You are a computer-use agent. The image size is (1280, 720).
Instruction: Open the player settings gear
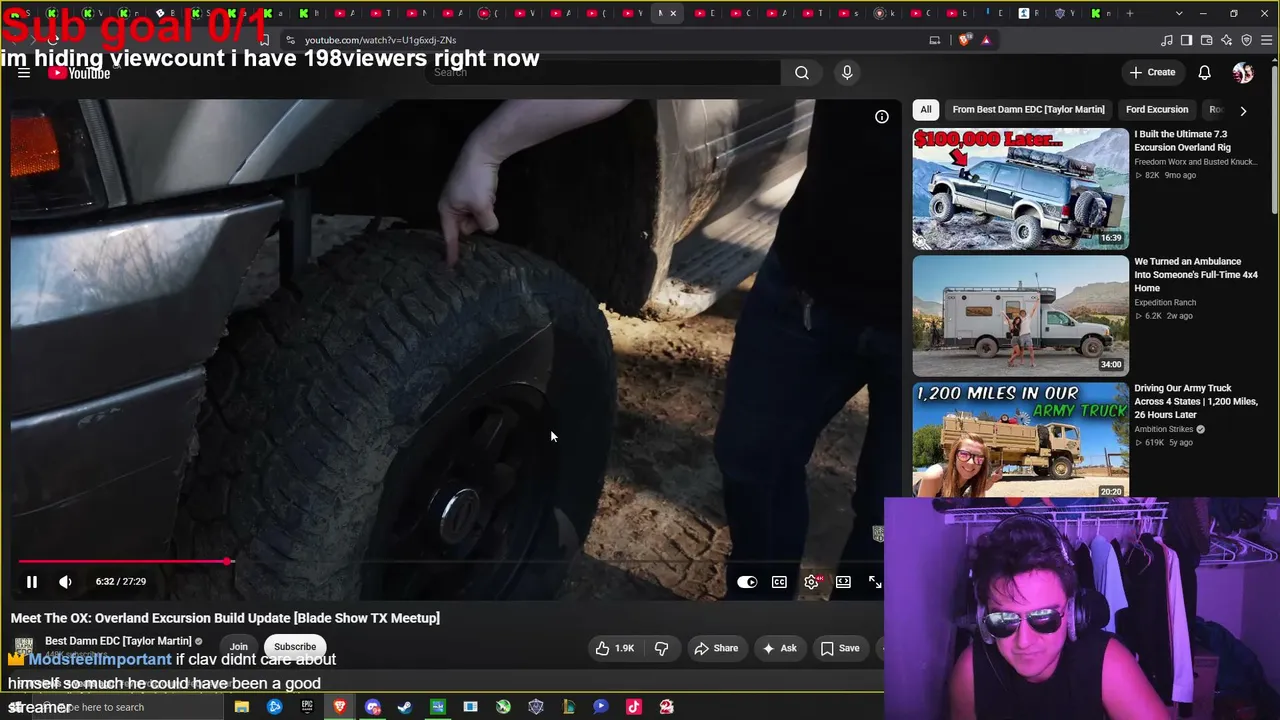811,582
